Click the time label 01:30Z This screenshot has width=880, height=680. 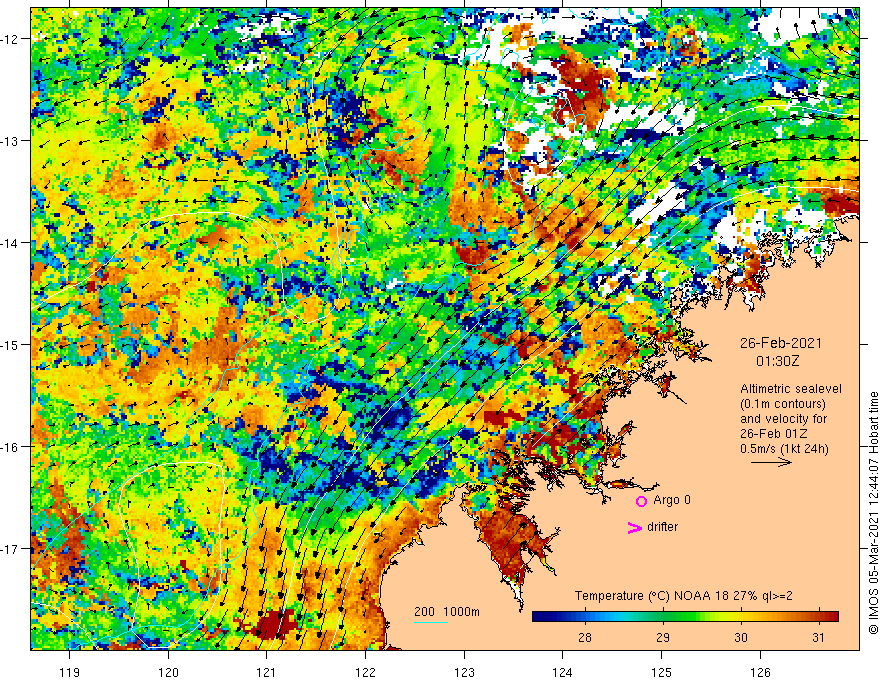click(x=778, y=361)
